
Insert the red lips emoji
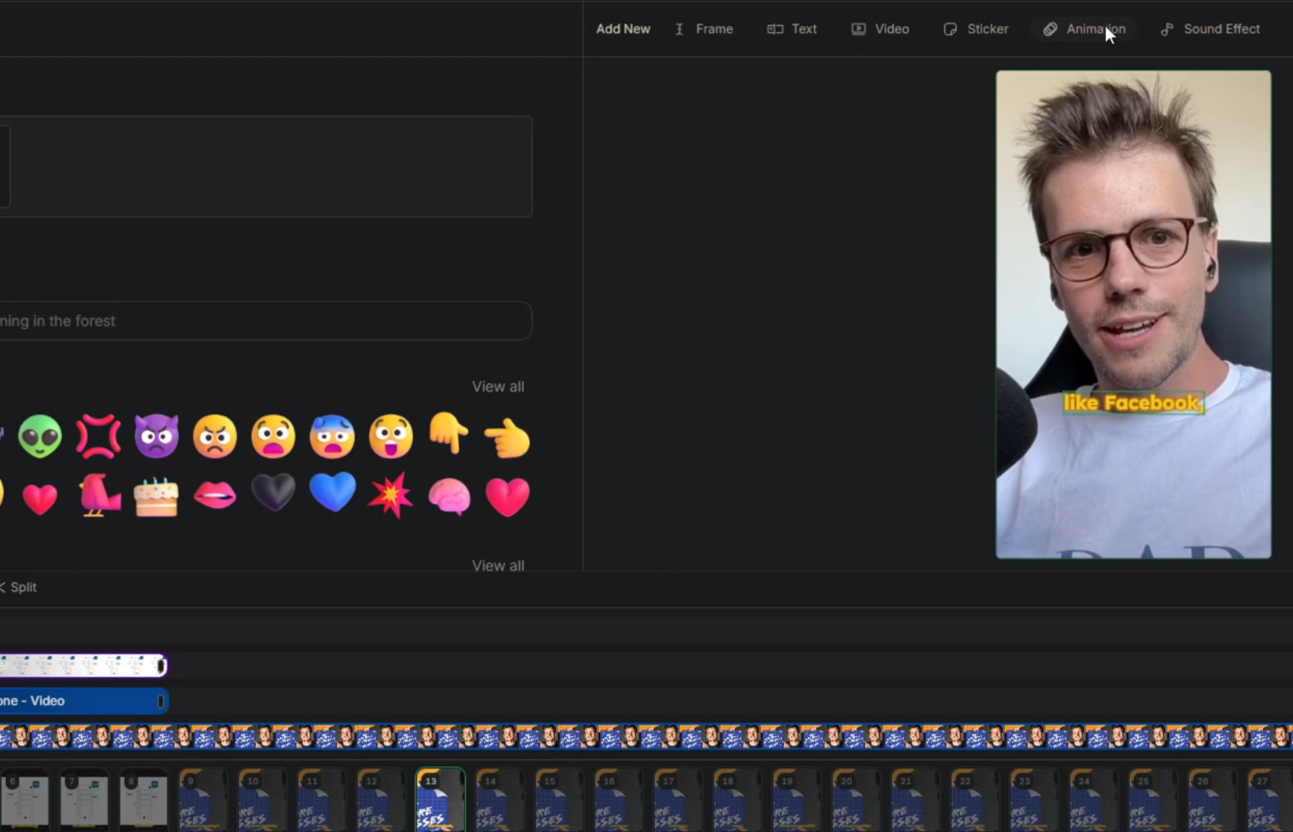[x=215, y=496]
